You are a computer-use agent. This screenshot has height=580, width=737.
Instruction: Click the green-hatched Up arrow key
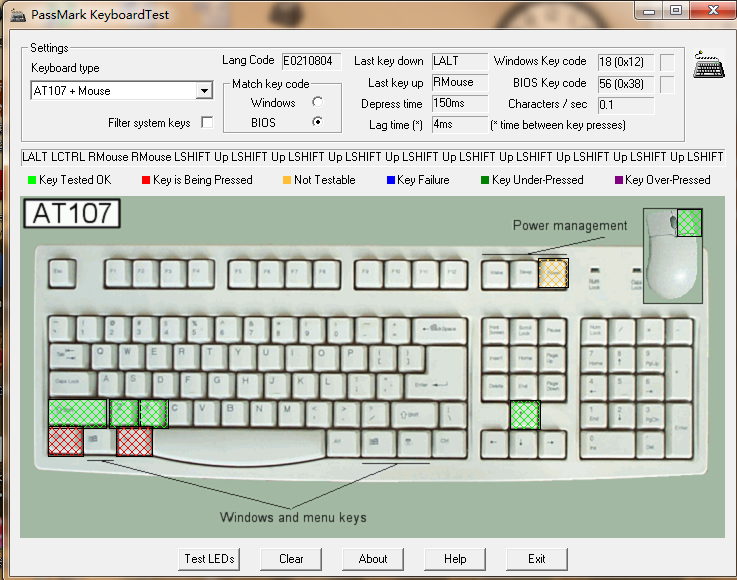click(525, 415)
